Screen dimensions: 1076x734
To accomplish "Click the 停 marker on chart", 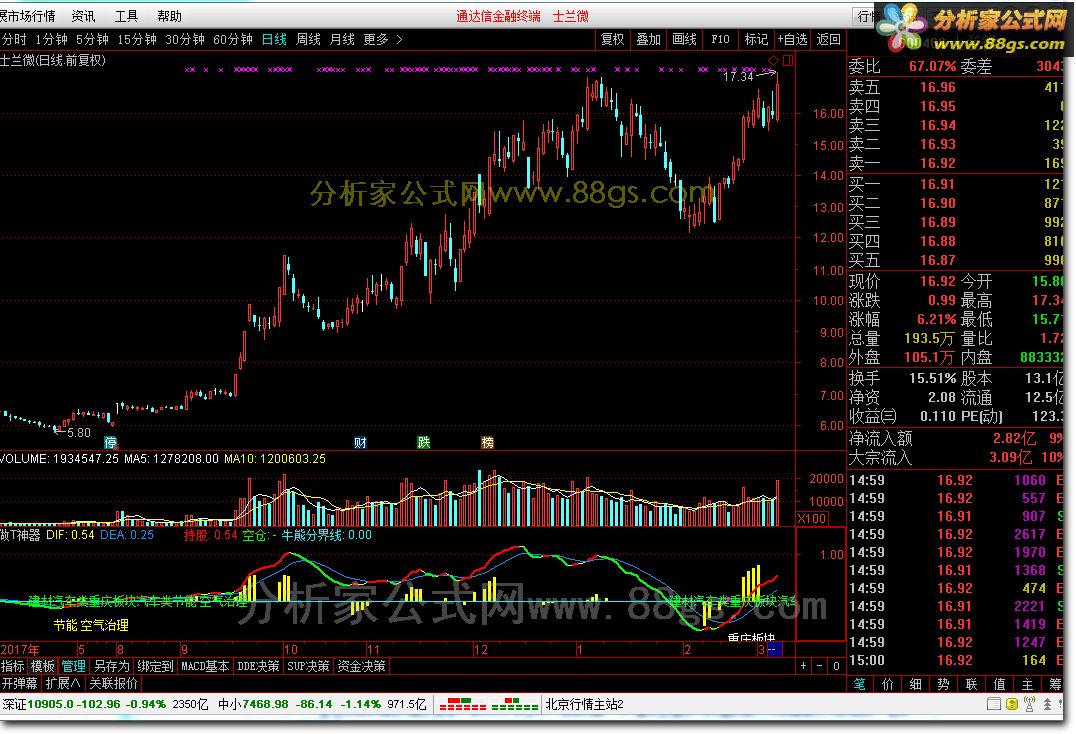I will (x=110, y=442).
